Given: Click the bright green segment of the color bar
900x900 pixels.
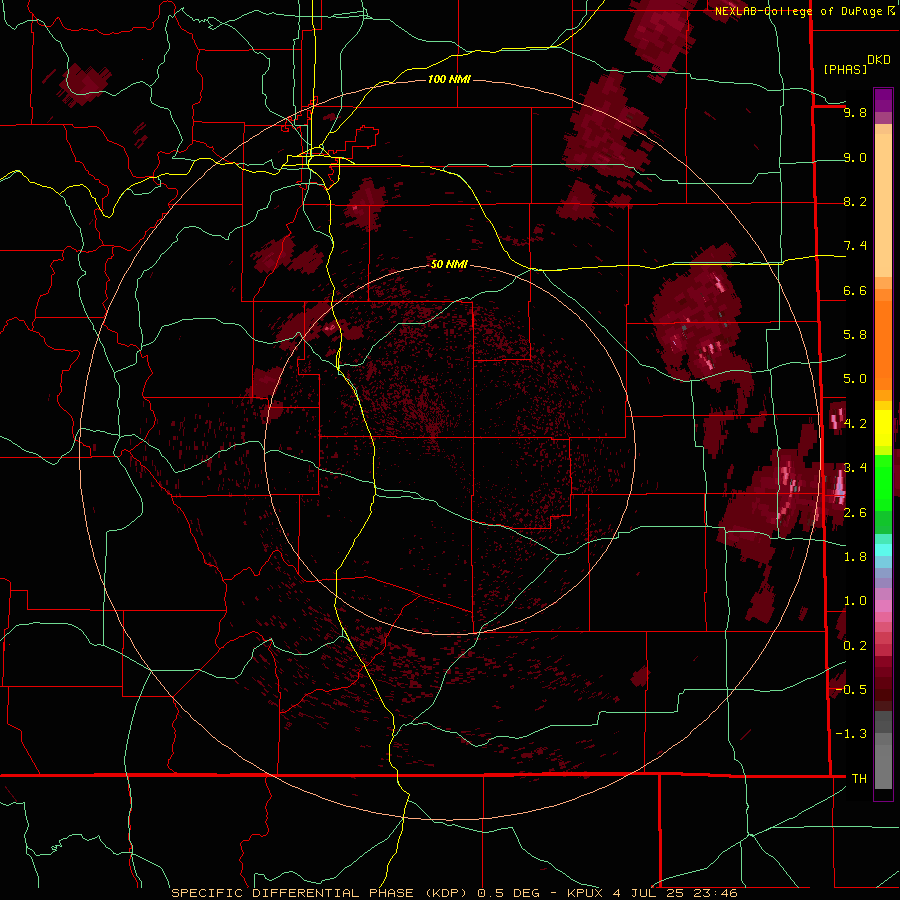Looking at the screenshot, I should coord(883,484).
